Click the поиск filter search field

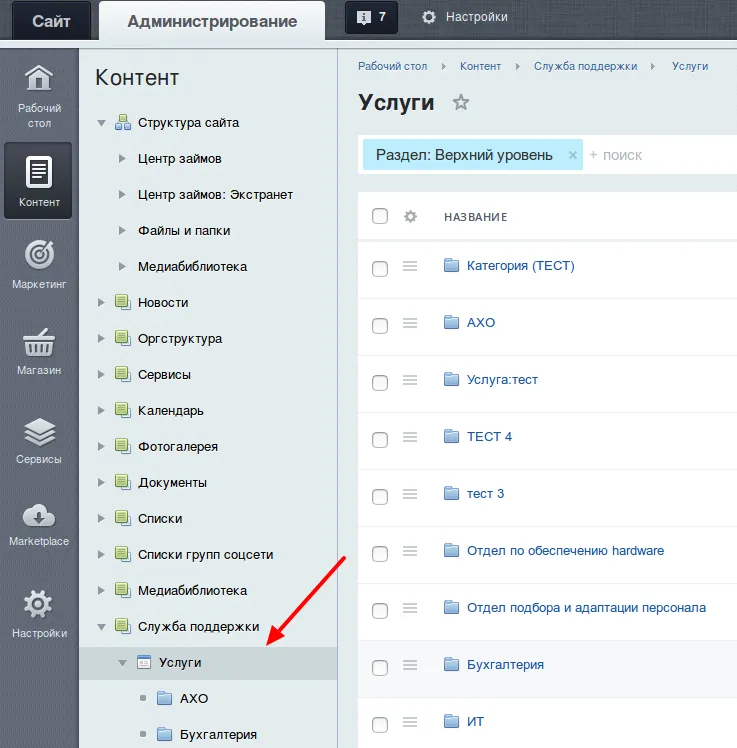tap(650, 155)
